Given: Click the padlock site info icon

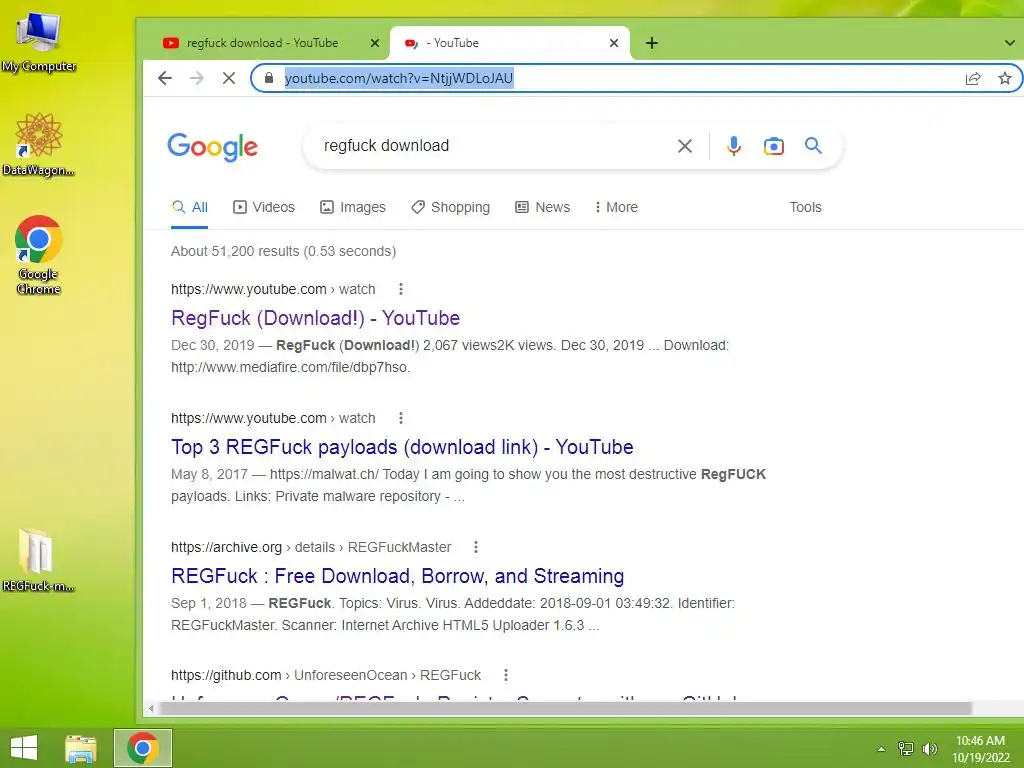Looking at the screenshot, I should point(268,78).
